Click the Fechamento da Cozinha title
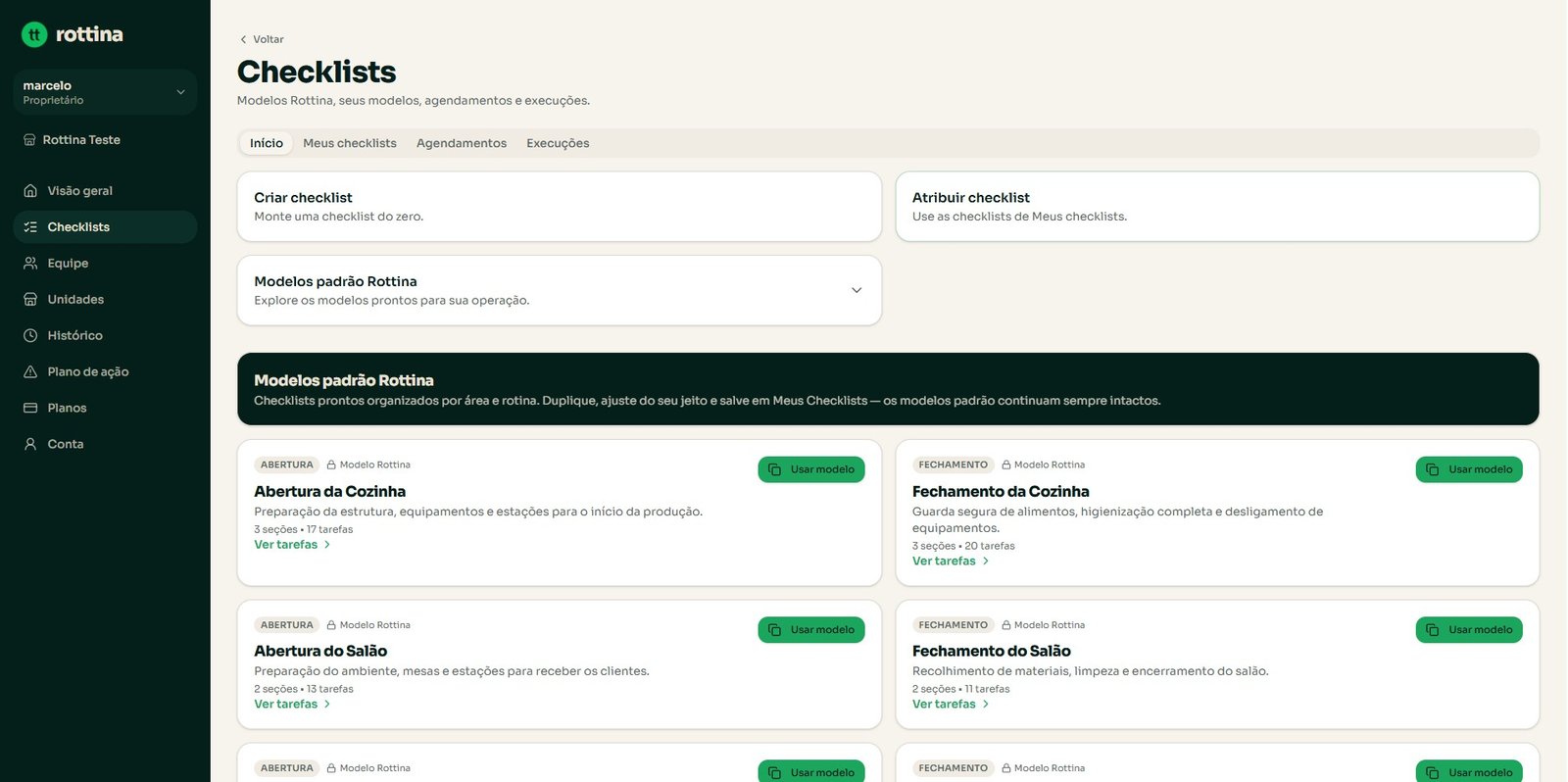Screen dimensions: 1568x782 [x=1001, y=492]
